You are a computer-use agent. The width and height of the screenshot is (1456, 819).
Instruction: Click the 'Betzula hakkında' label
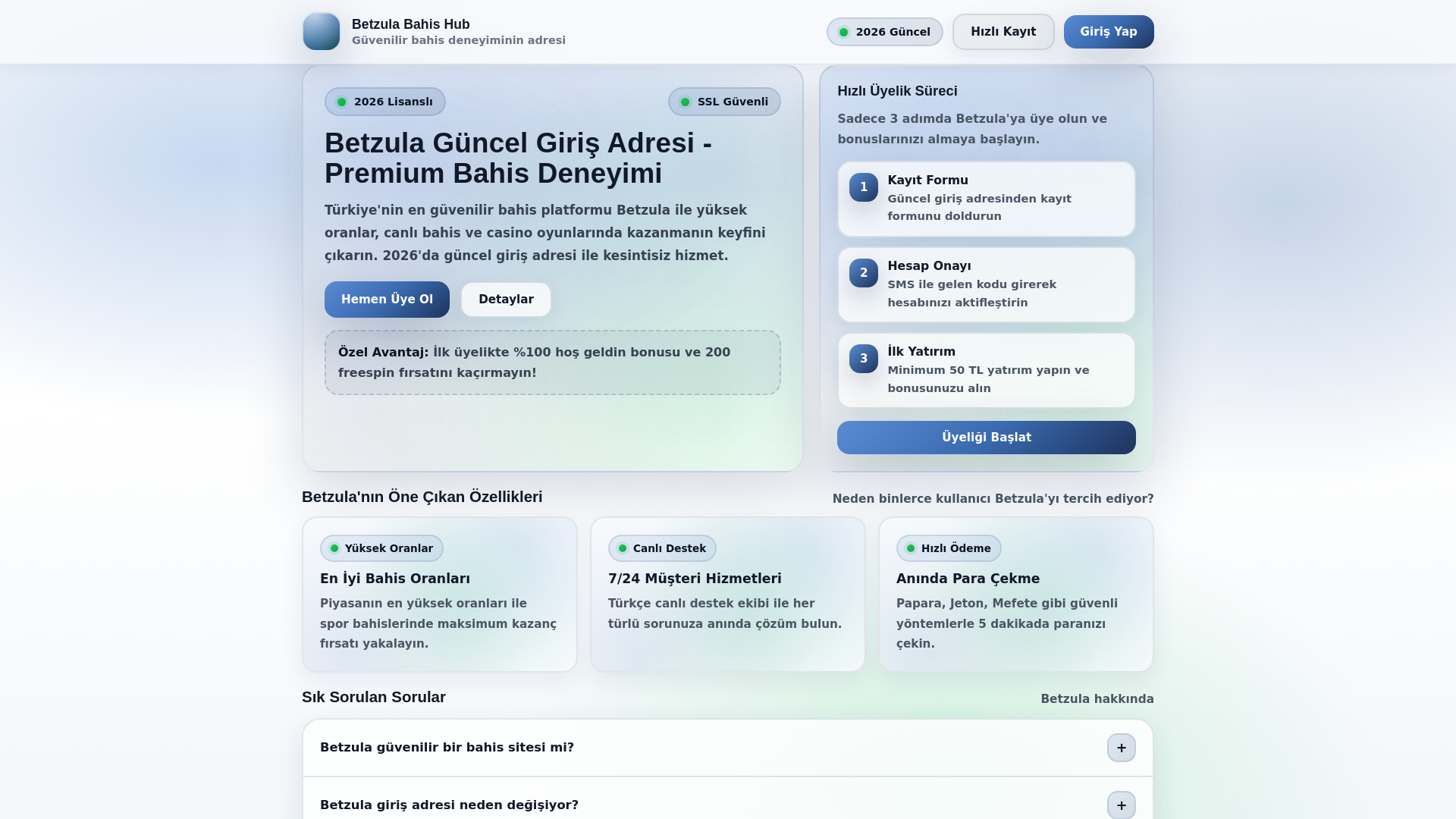click(x=1097, y=699)
